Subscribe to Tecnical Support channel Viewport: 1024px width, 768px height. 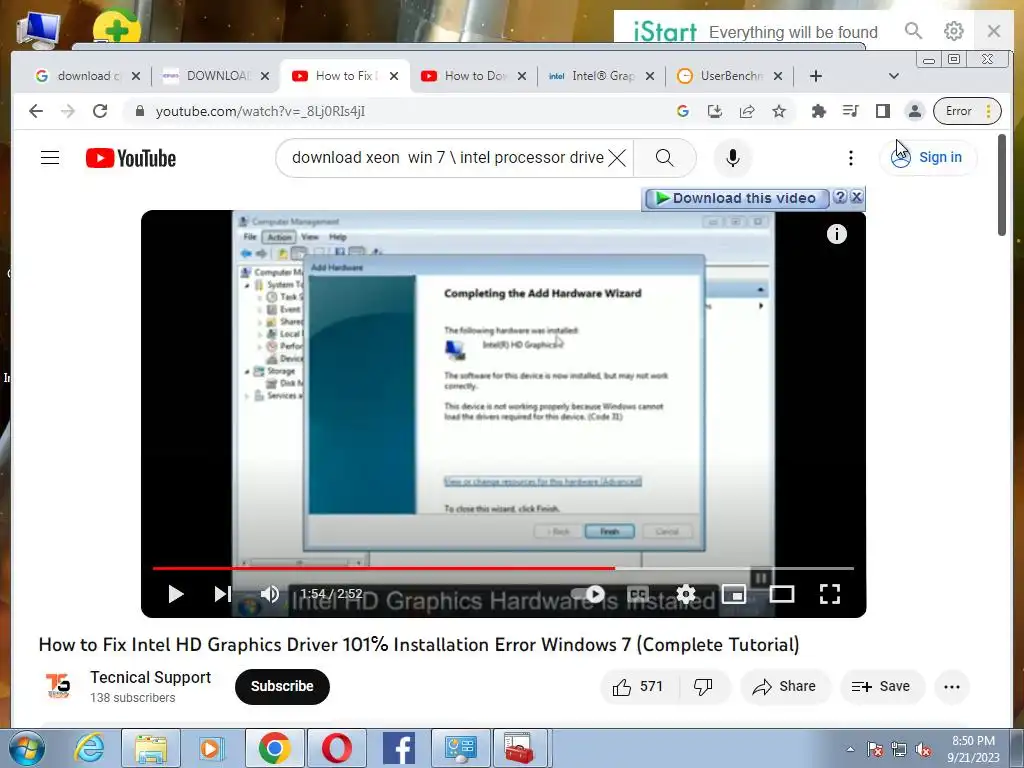pos(282,686)
